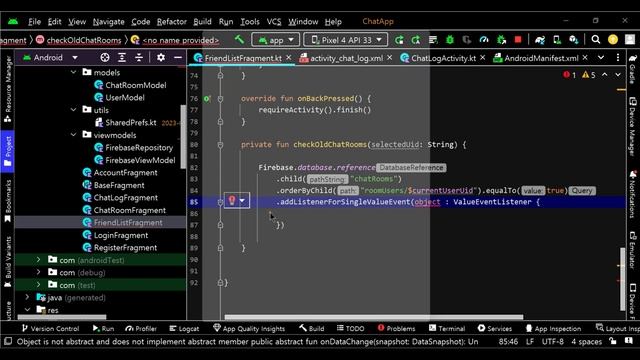Open the Bookmarks side panel
Viewport: 640px width, 360px height.
[x=8, y=201]
